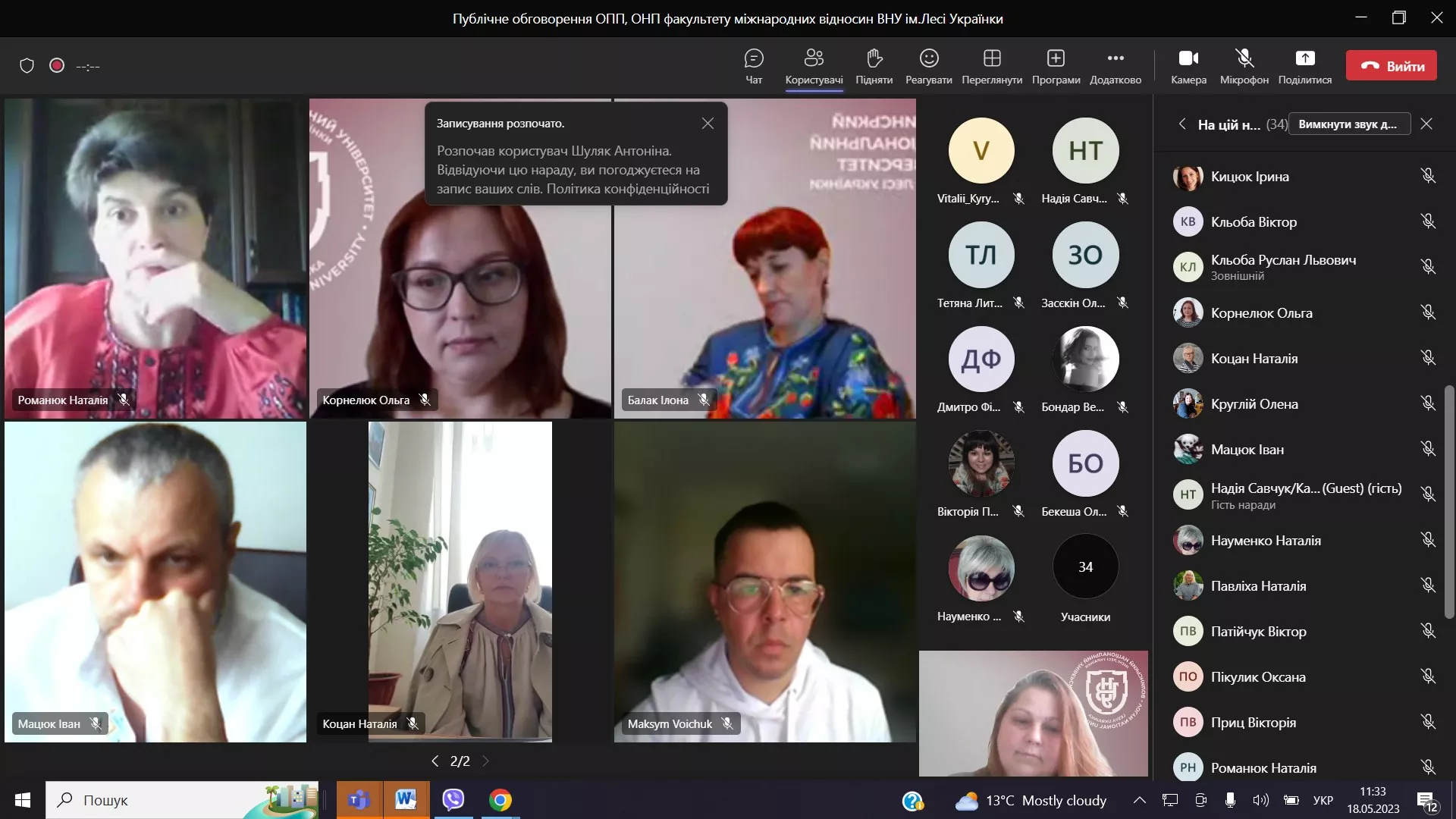The image size is (1456, 819).
Task: Open the More options menu
Action: point(1115,58)
